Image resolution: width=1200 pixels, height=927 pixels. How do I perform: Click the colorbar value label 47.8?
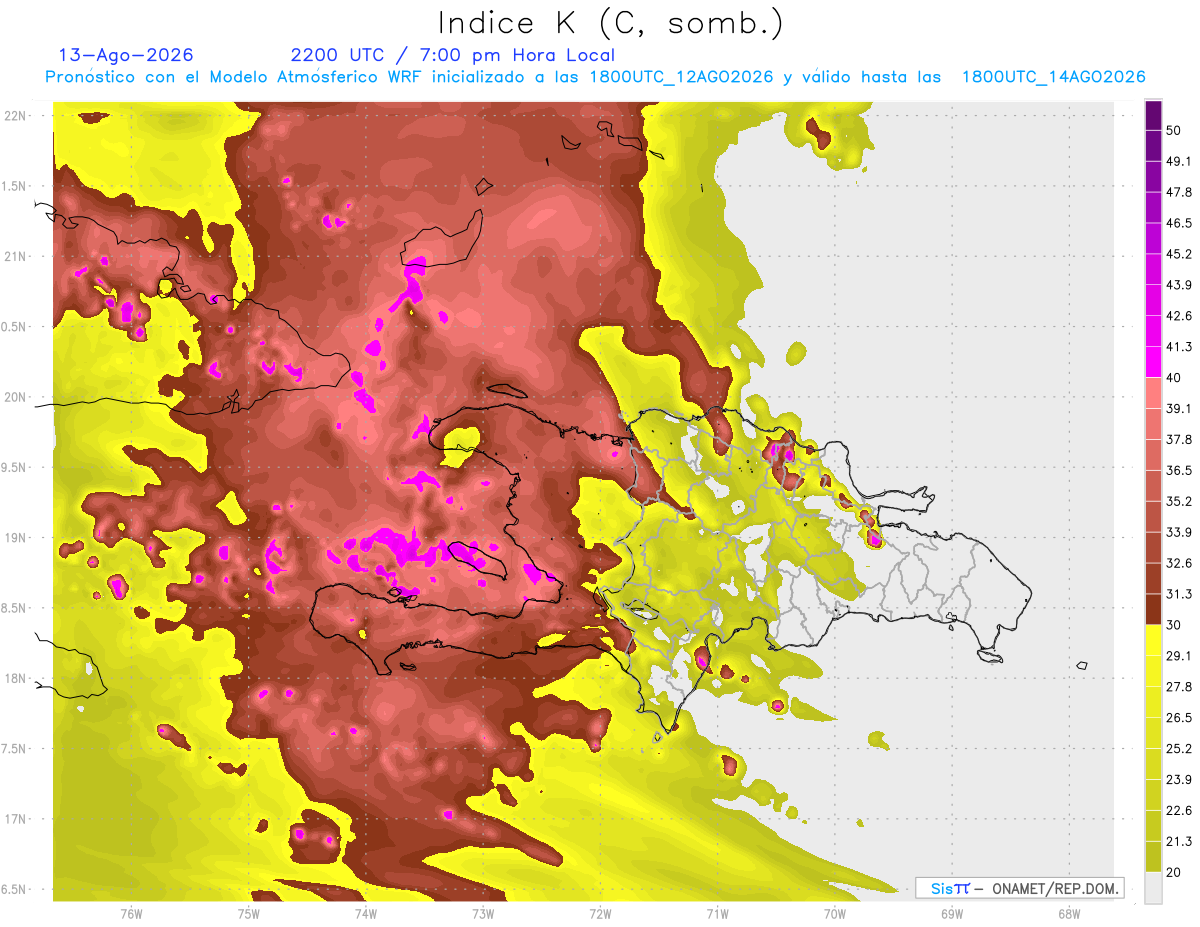pos(1179,193)
